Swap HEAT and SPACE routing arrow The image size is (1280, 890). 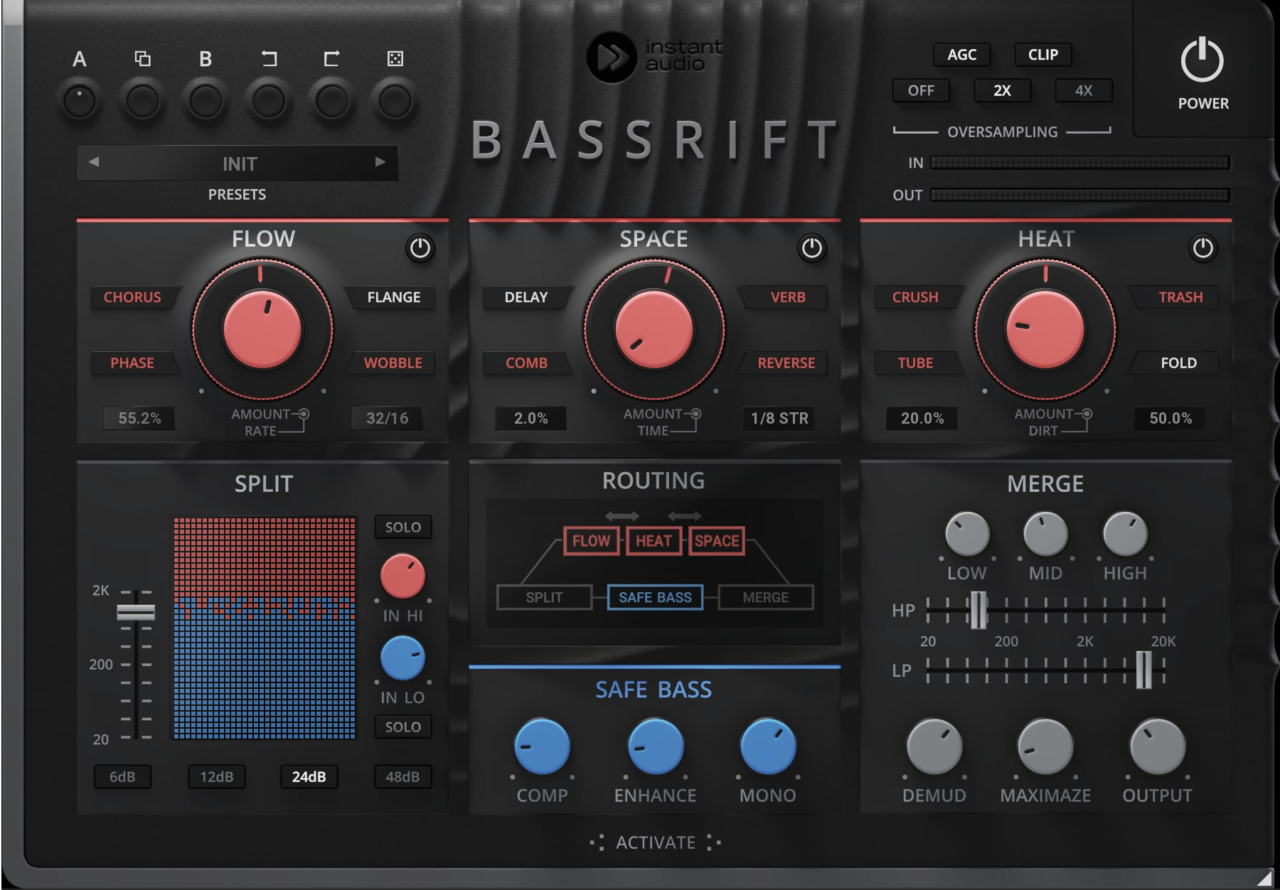pos(685,516)
